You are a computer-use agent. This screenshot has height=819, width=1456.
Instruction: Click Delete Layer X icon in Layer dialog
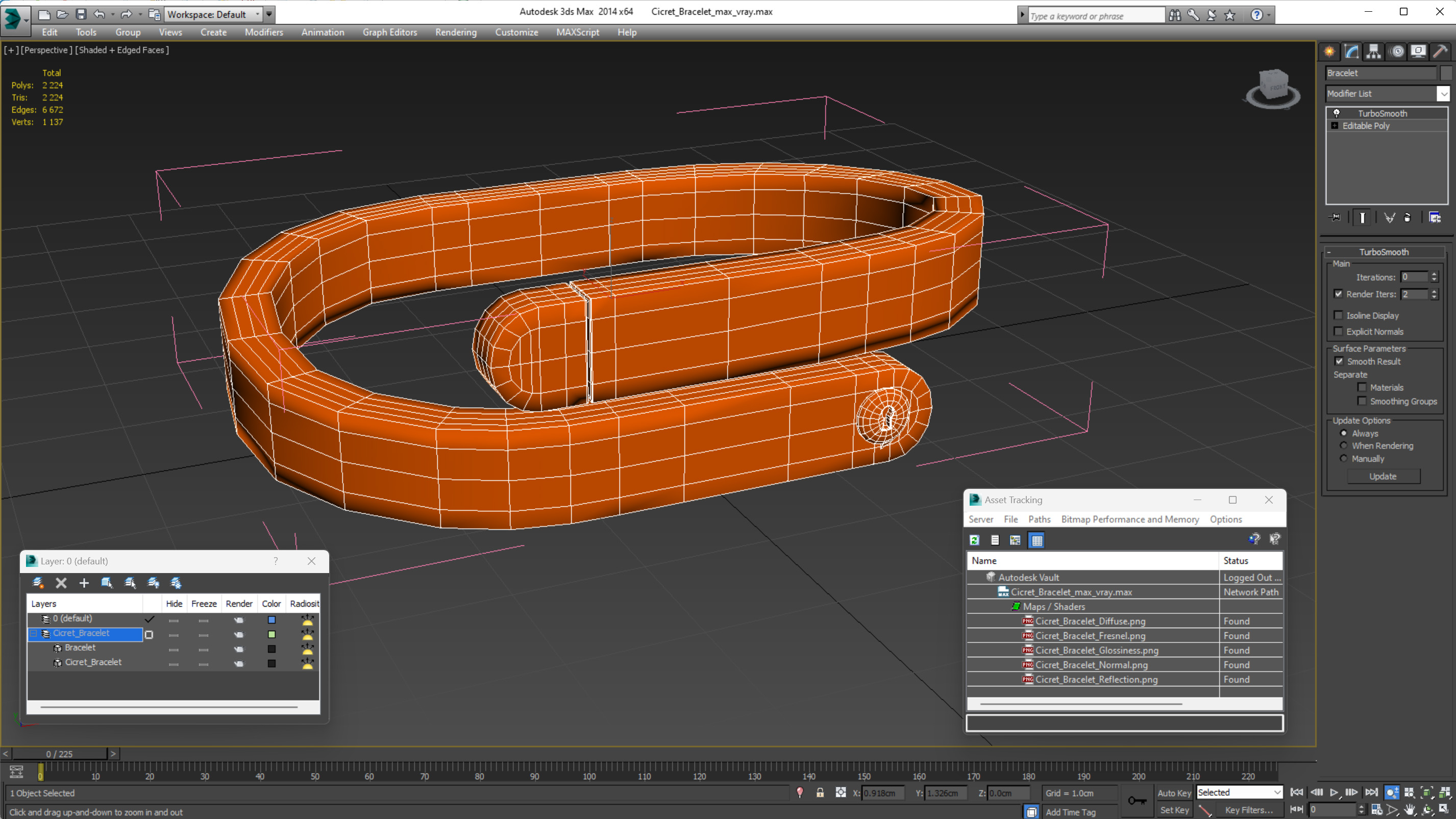pyautogui.click(x=61, y=583)
